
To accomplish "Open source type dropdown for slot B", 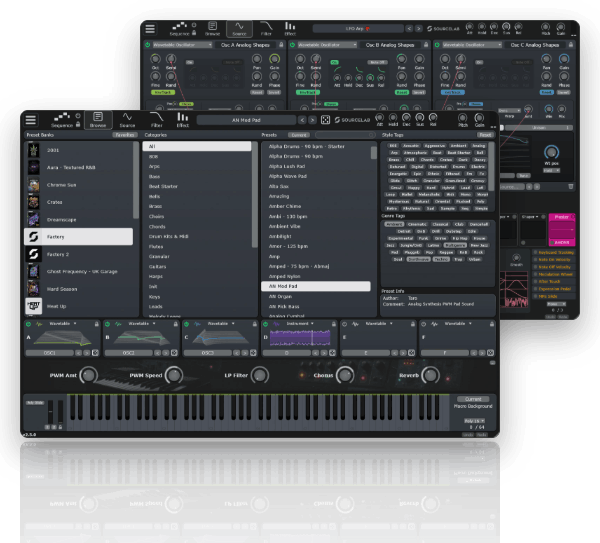I will (142, 324).
